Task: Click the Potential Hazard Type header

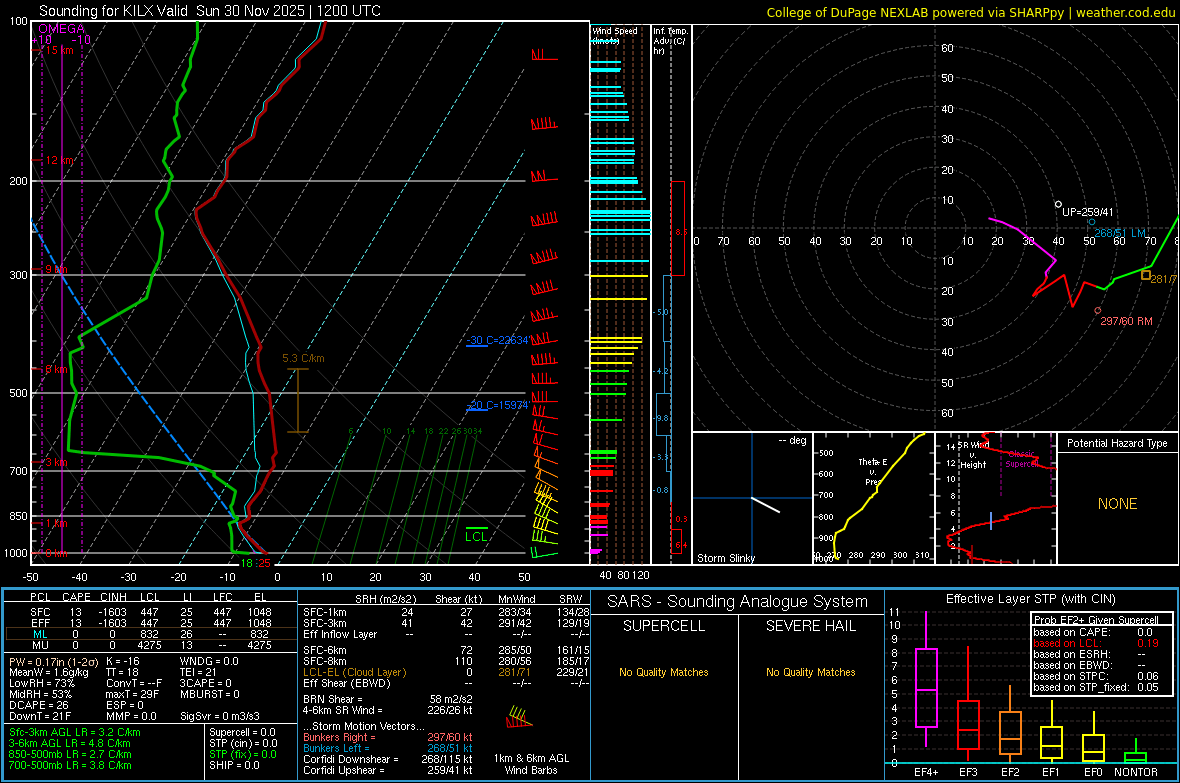Action: click(1117, 443)
